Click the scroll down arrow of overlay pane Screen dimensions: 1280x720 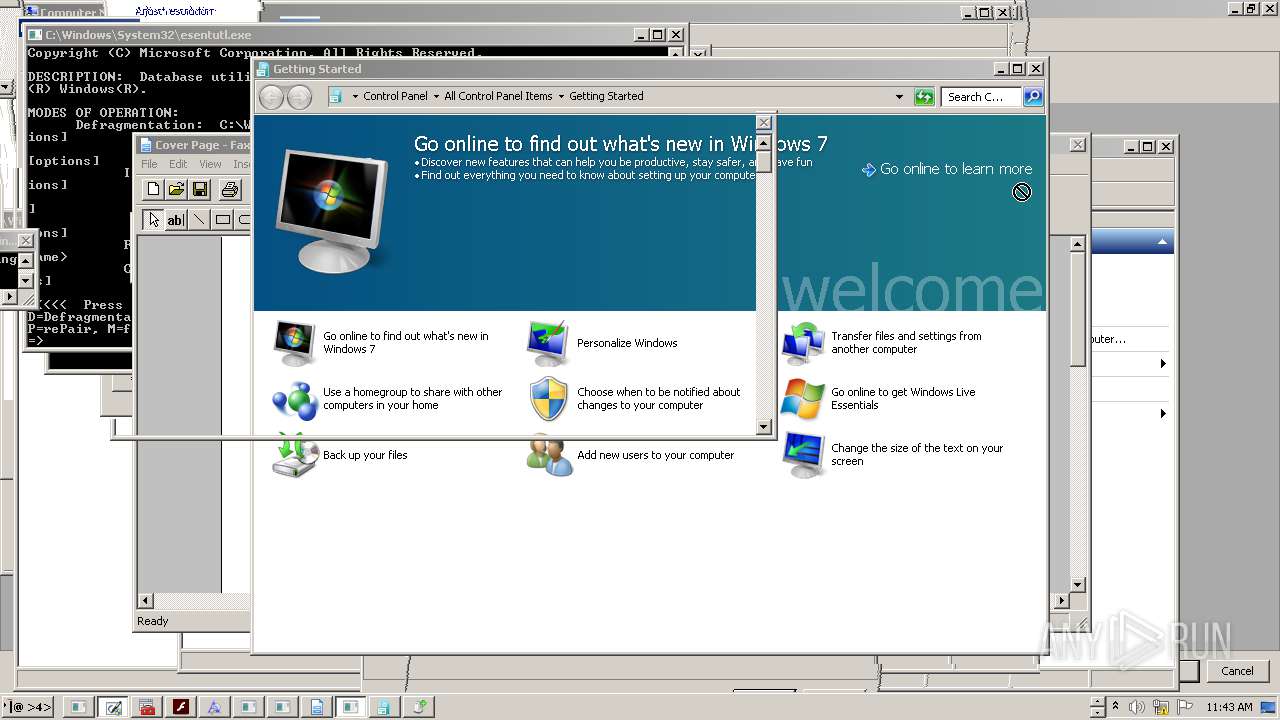pos(764,427)
